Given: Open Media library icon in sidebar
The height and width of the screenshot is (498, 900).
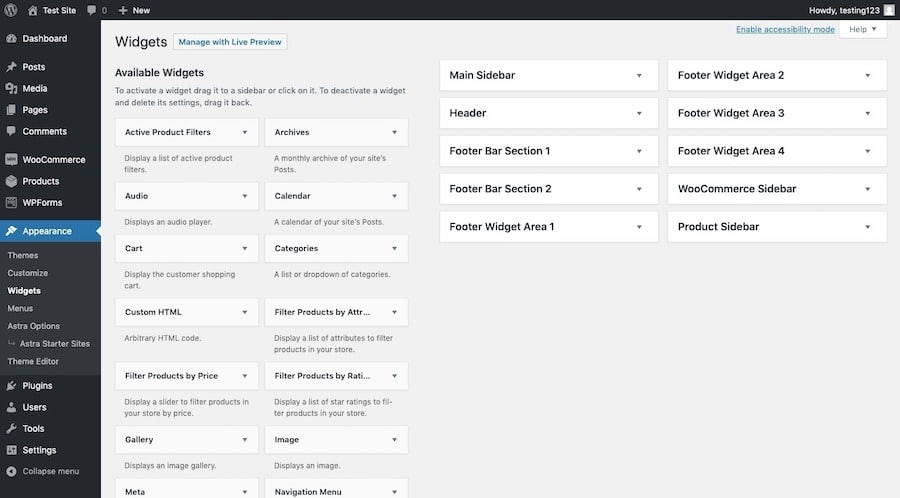Looking at the screenshot, I should (11, 89).
